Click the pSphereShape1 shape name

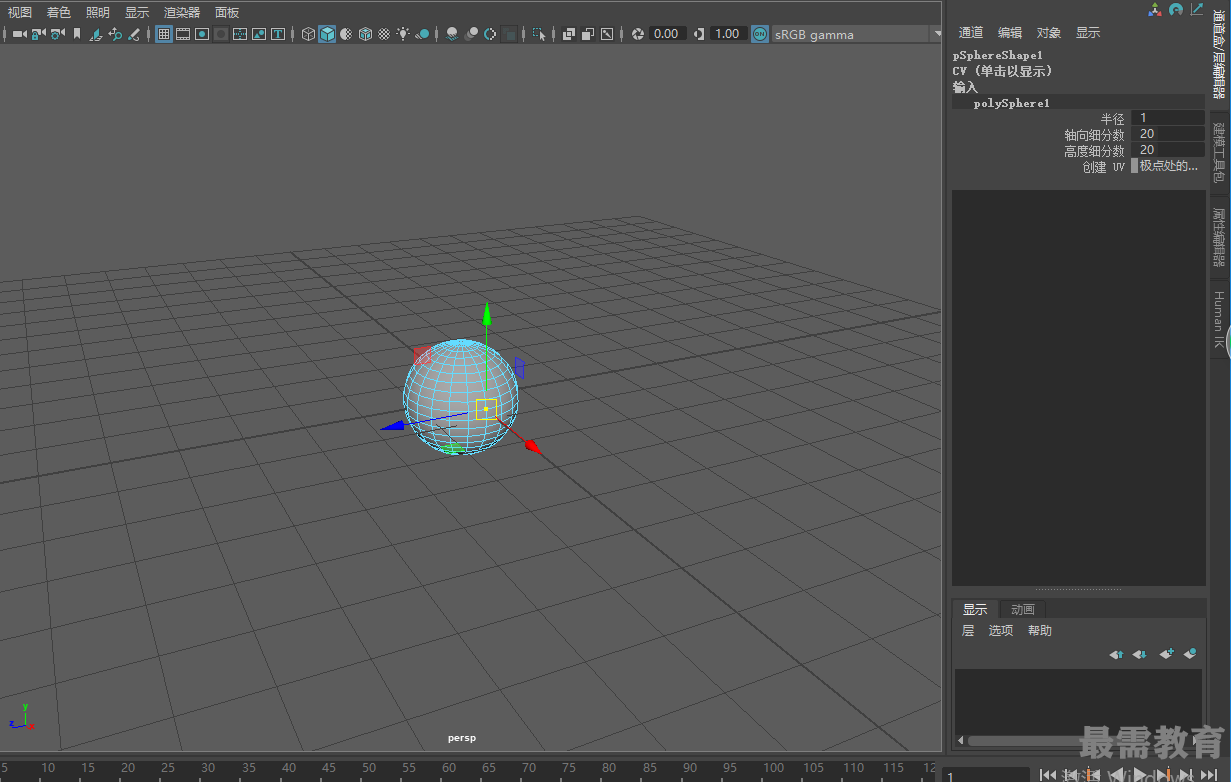pos(998,56)
